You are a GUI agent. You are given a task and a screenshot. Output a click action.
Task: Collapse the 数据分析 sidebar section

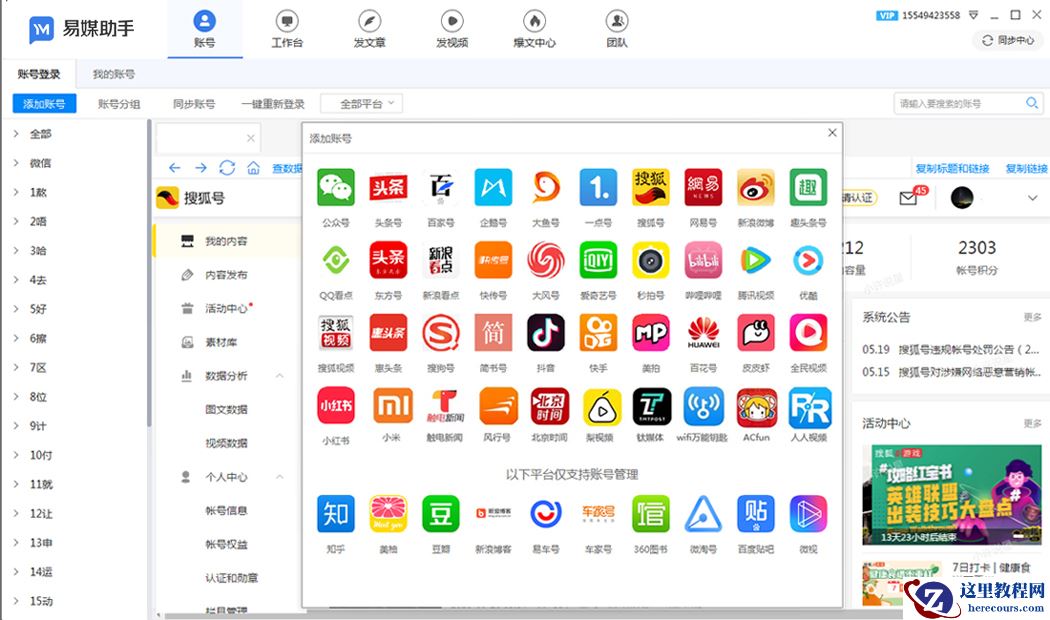(x=280, y=376)
